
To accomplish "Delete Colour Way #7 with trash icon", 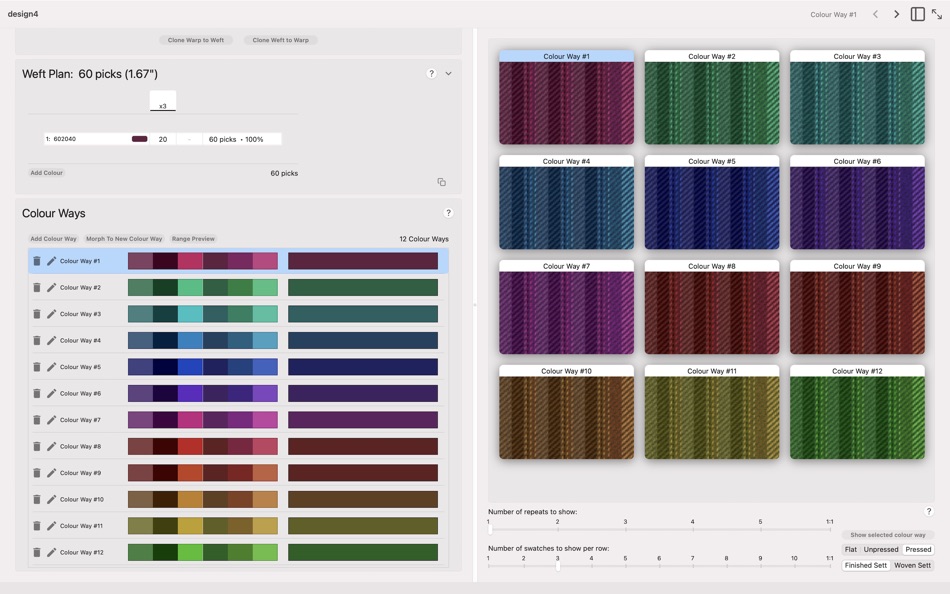I will click(x=36, y=419).
